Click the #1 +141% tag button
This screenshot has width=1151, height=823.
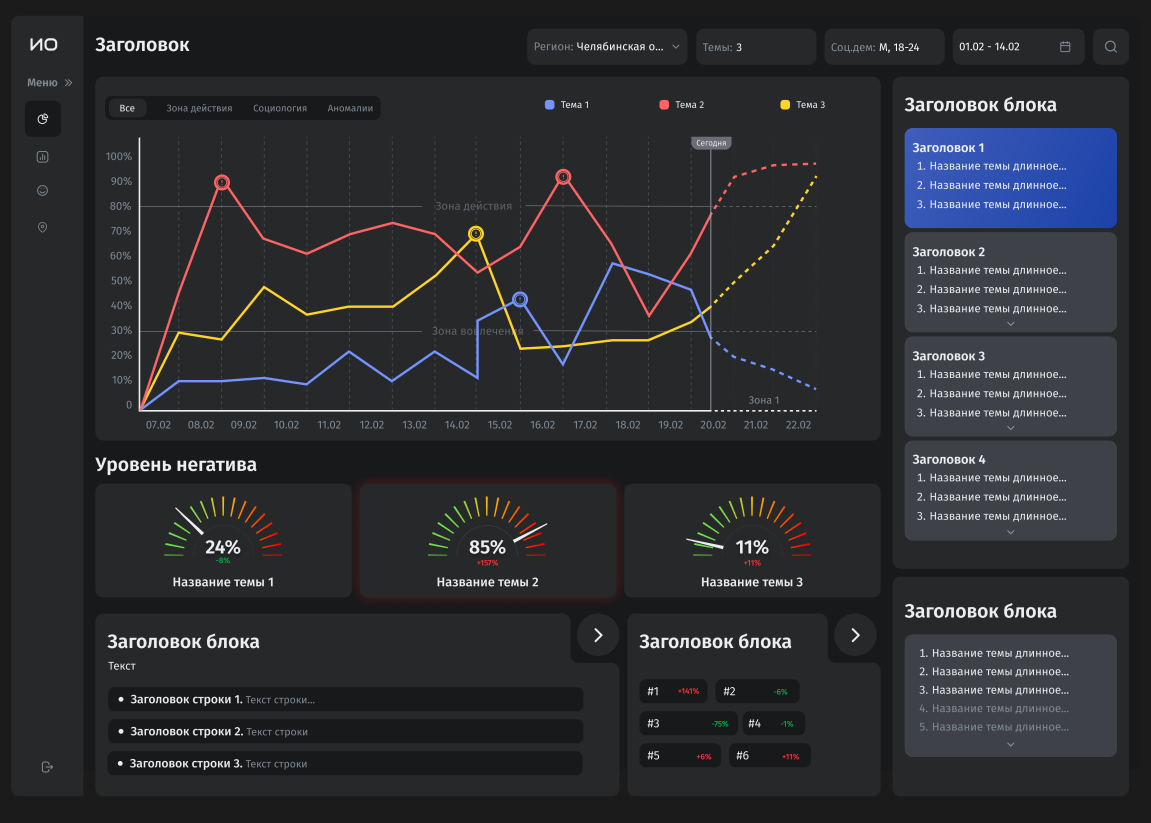(673, 692)
